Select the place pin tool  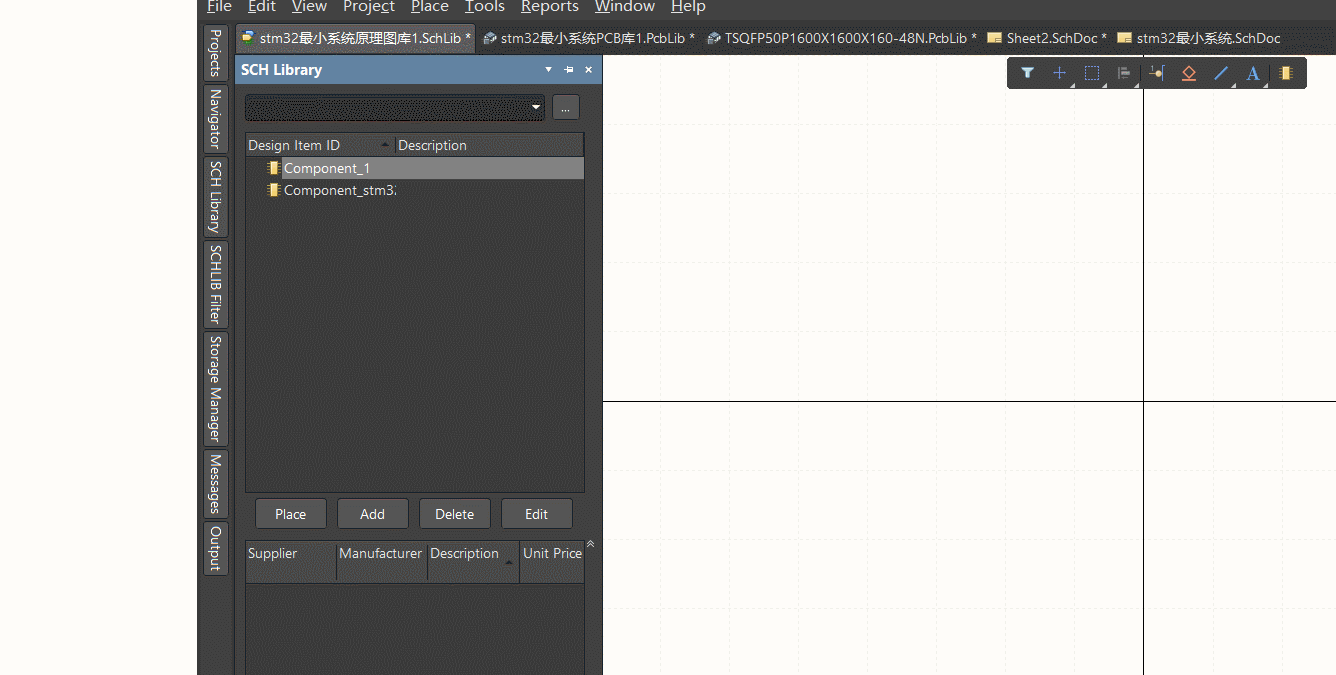coord(1157,73)
